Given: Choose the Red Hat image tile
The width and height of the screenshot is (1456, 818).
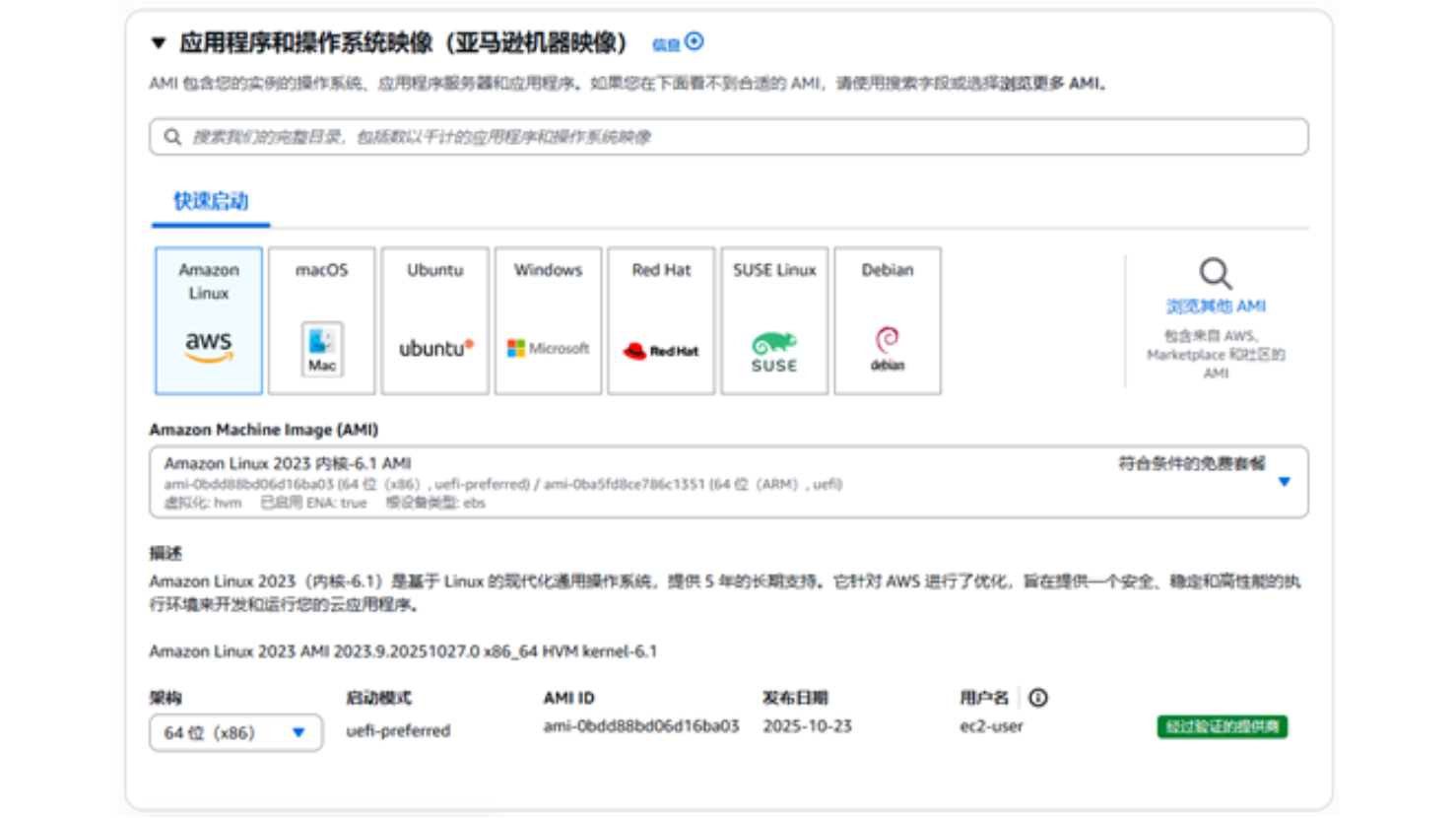Looking at the screenshot, I should pos(661,320).
